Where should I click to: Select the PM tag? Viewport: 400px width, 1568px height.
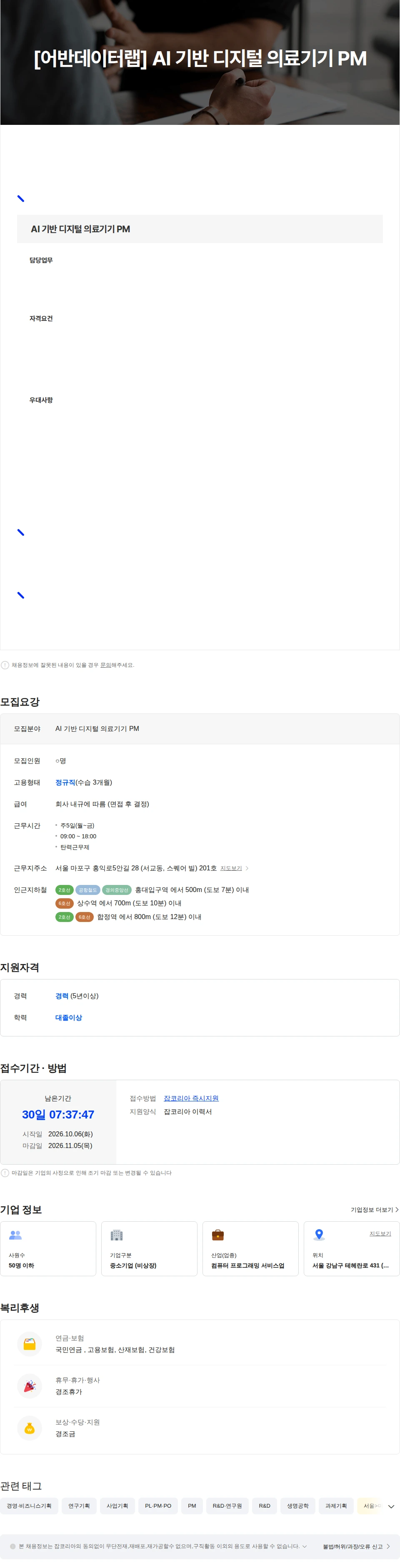click(x=192, y=1506)
